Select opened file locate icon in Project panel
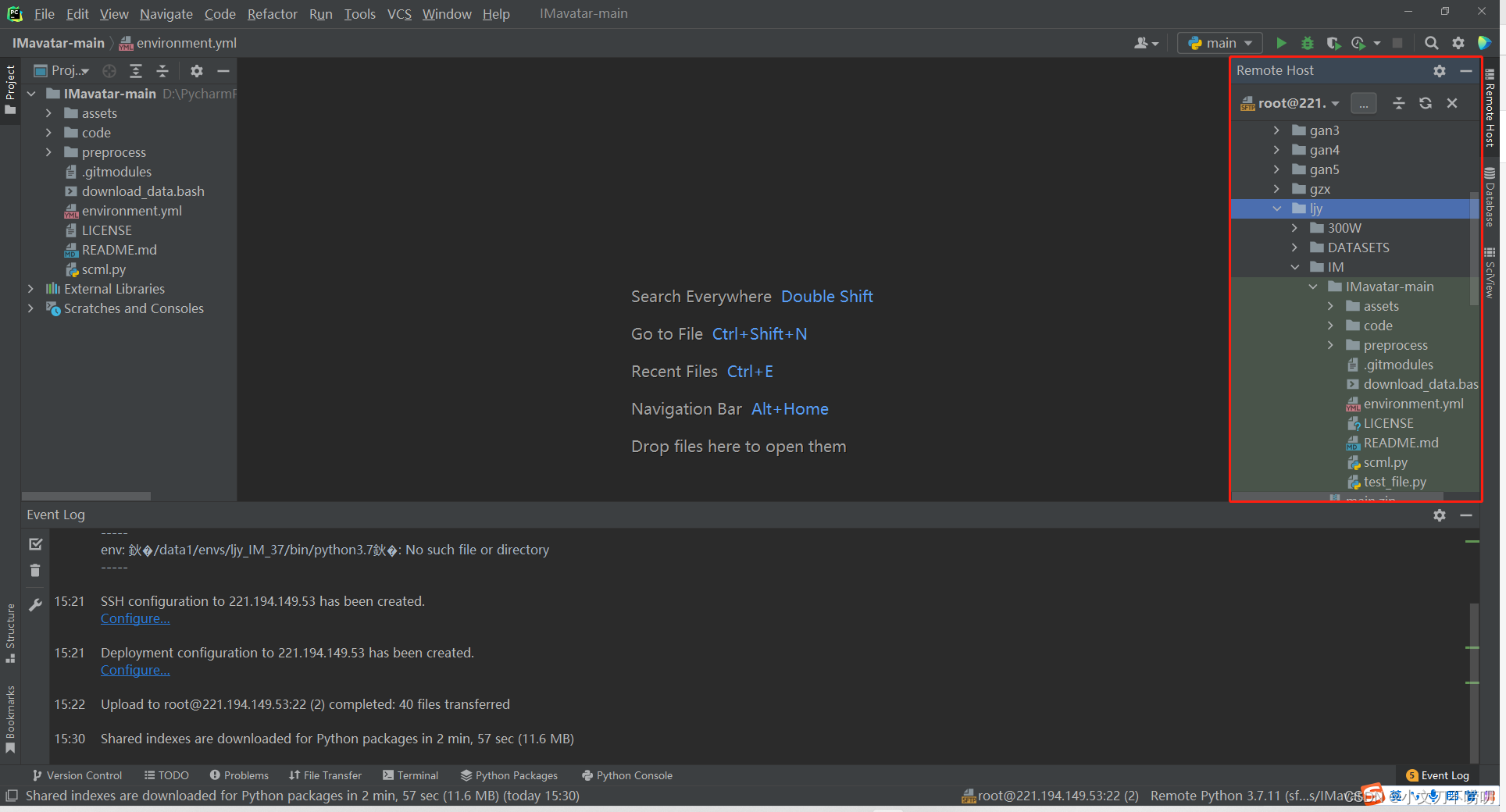The image size is (1506, 812). click(109, 71)
